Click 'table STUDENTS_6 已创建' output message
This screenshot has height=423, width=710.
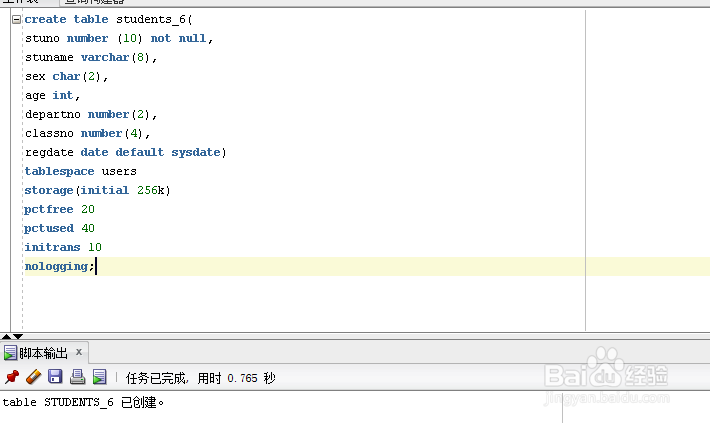tap(83, 402)
